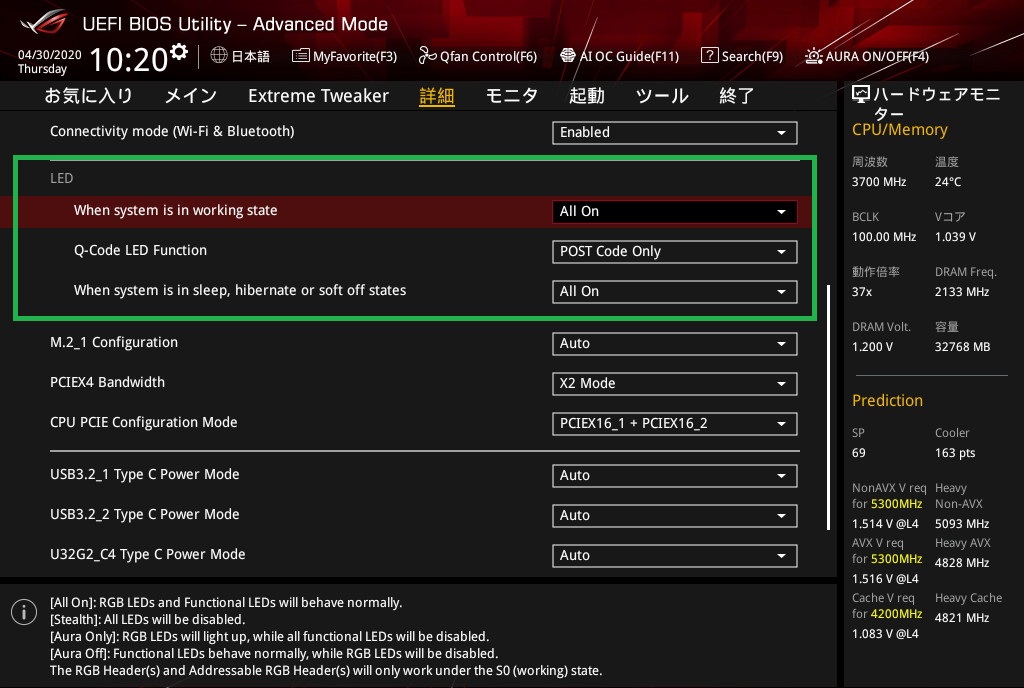Click the 3700 MHz frequency value
The height and width of the screenshot is (688, 1024).
coord(879,181)
